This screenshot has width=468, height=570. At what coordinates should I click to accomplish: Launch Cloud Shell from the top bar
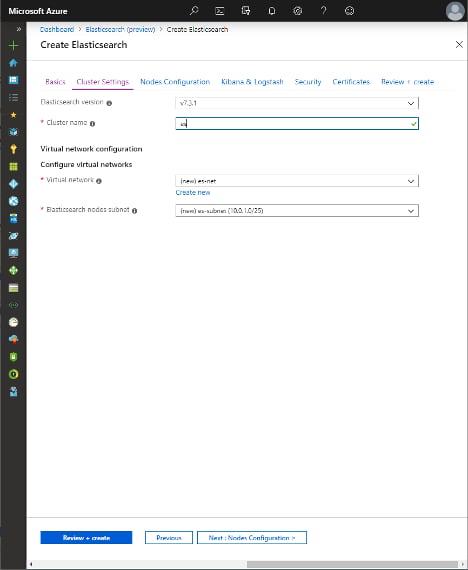point(220,11)
